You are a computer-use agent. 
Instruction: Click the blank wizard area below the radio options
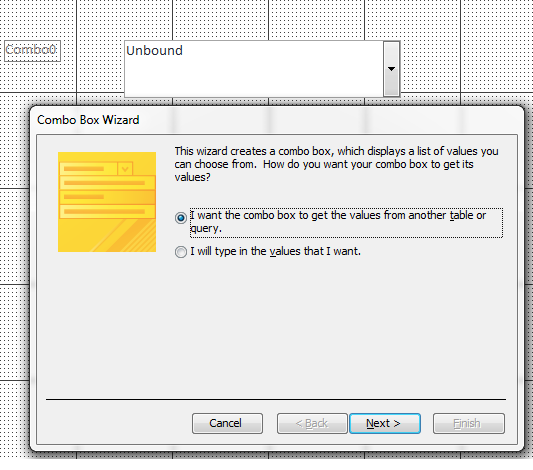point(276,326)
